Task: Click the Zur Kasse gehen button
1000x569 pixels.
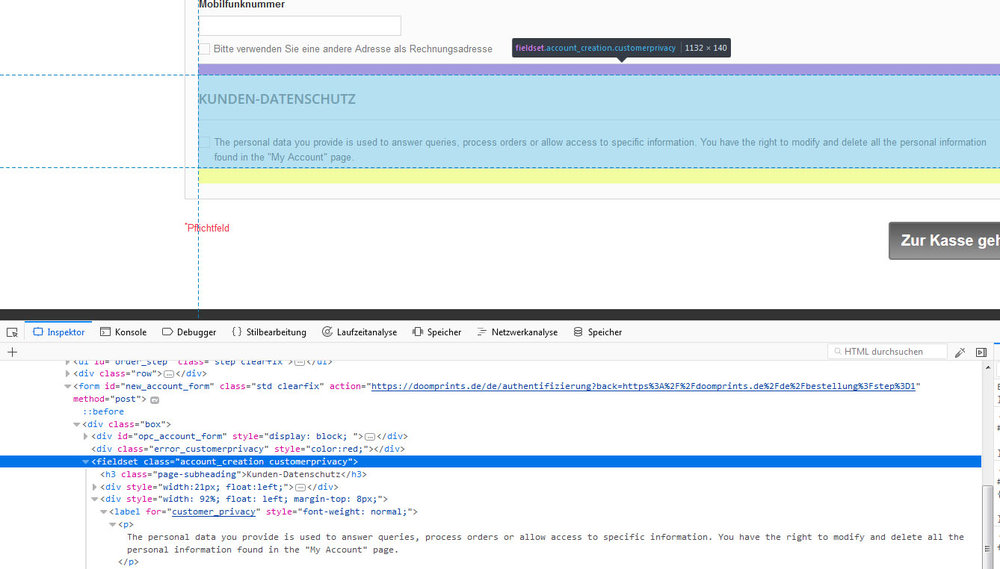Action: 945,240
